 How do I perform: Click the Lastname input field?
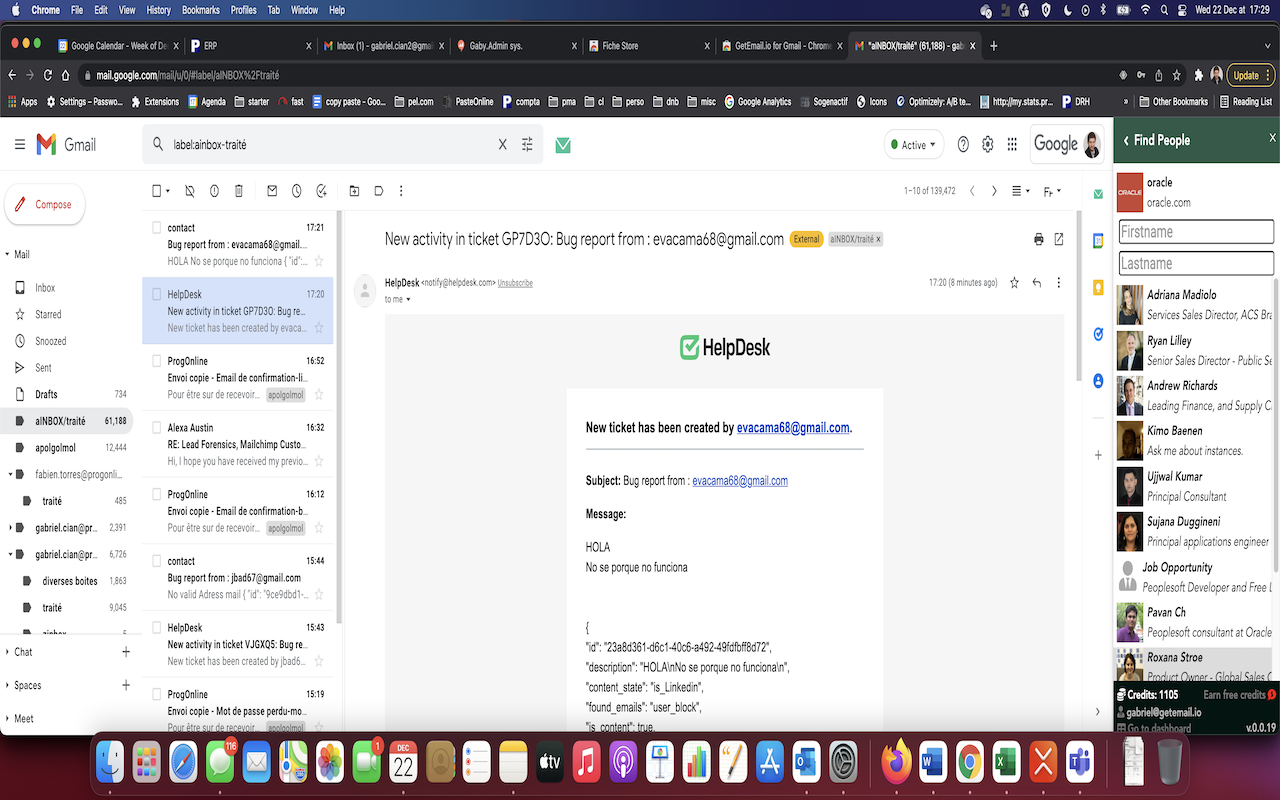1196,263
